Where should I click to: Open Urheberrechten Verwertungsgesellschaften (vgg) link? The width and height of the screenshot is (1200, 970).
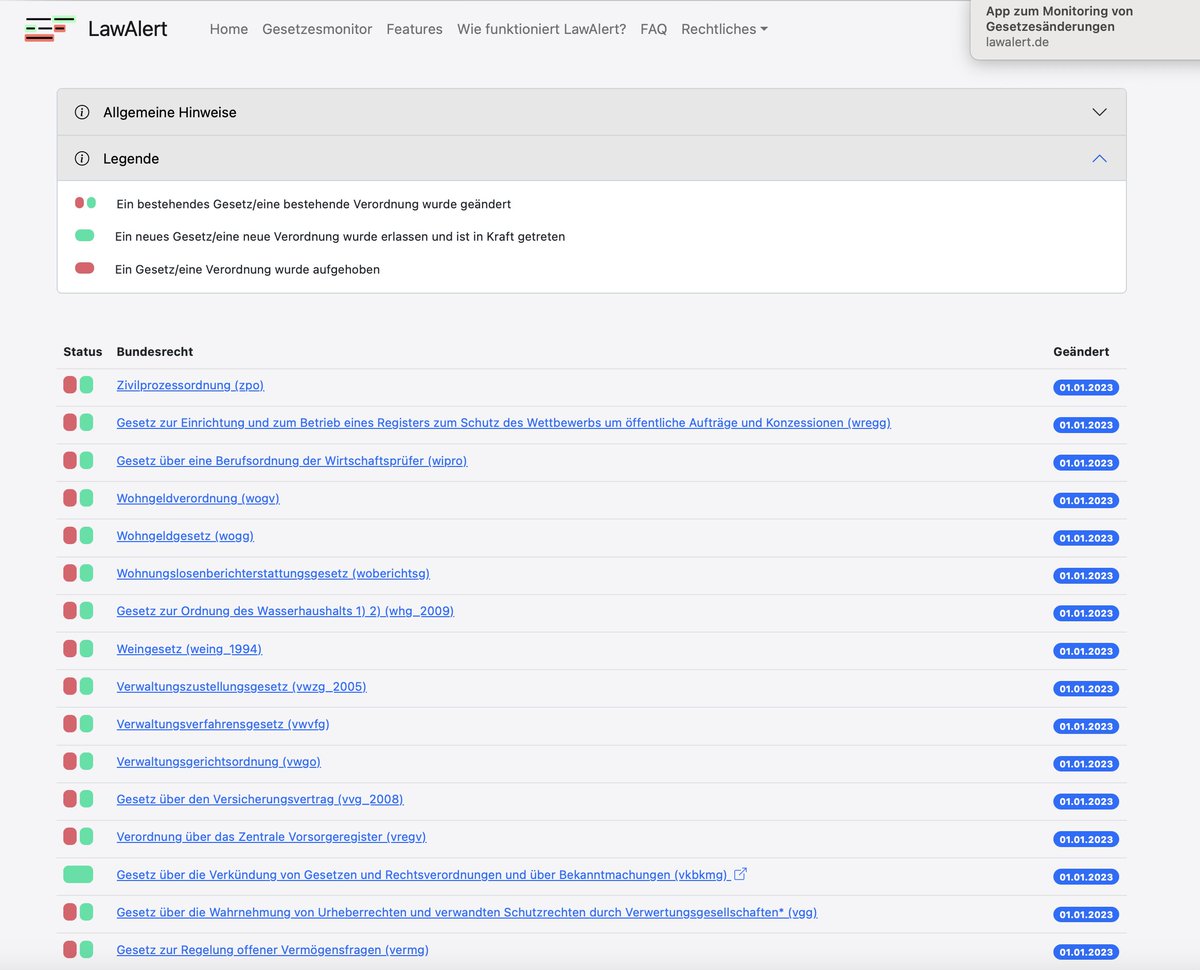point(467,913)
